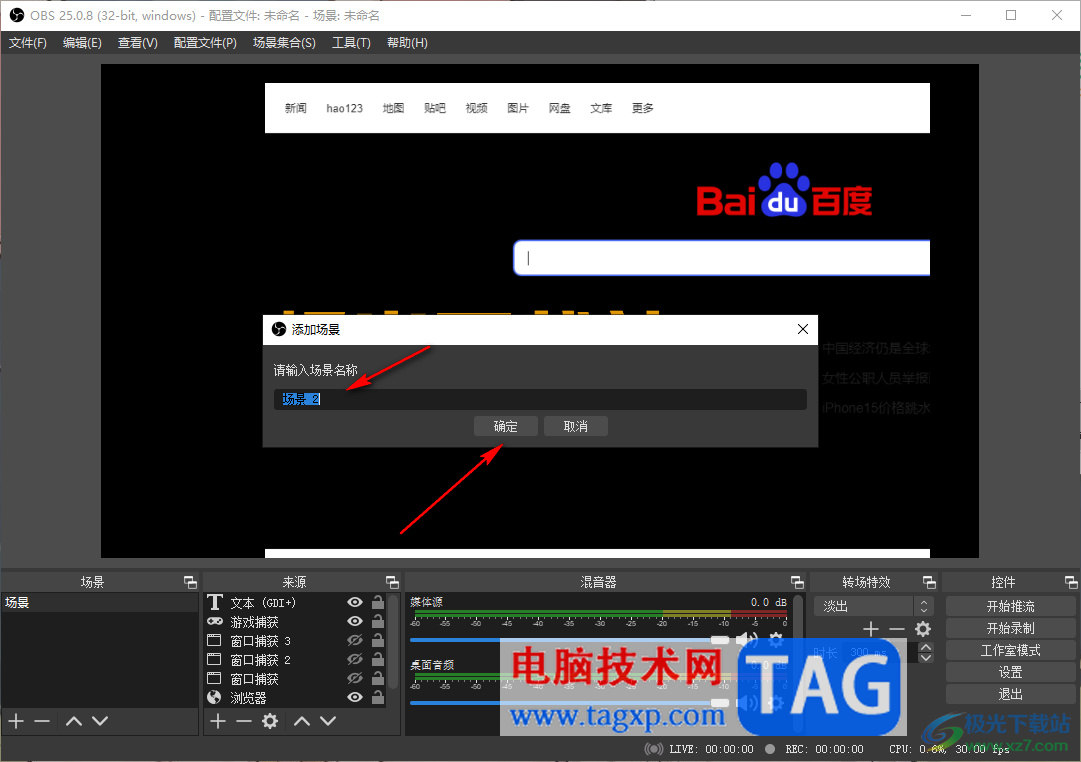Open transition properties gear icon

[922, 629]
